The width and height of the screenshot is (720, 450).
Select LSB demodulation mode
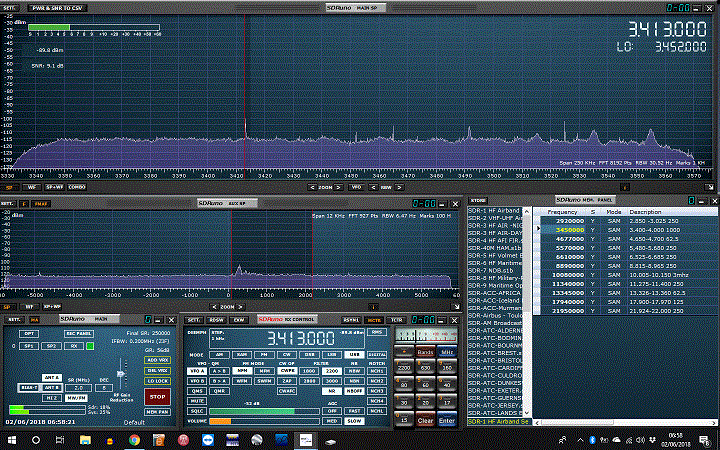[332, 354]
